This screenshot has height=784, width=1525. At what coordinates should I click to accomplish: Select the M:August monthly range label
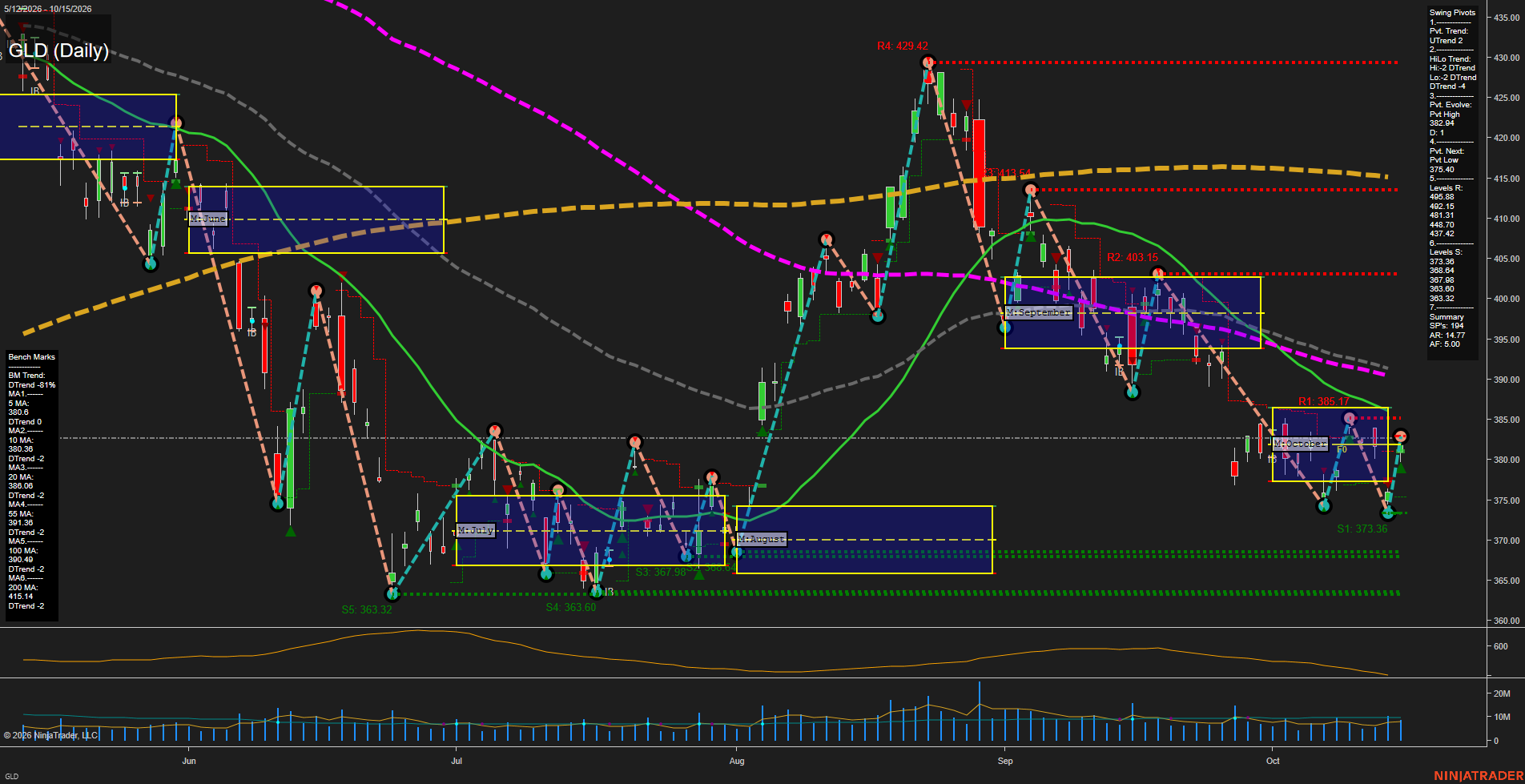click(762, 539)
